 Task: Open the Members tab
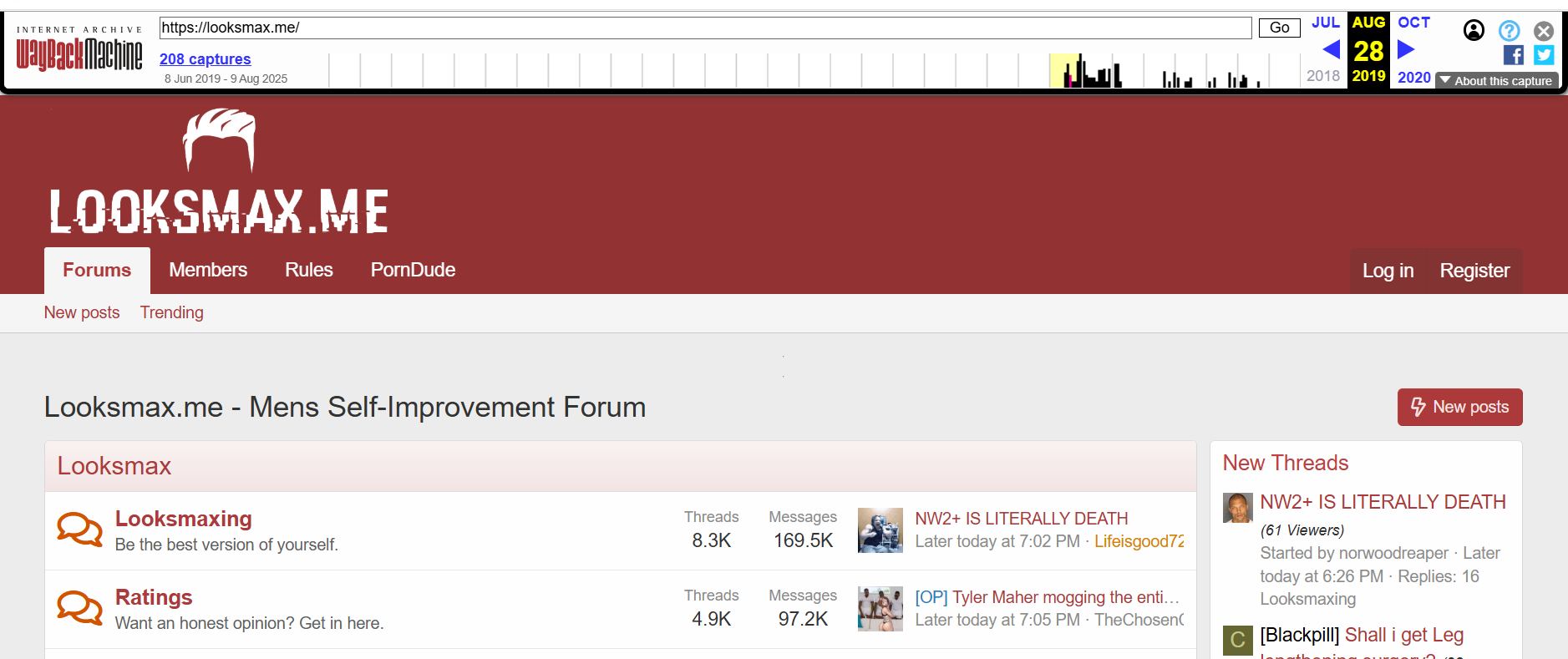point(208,270)
